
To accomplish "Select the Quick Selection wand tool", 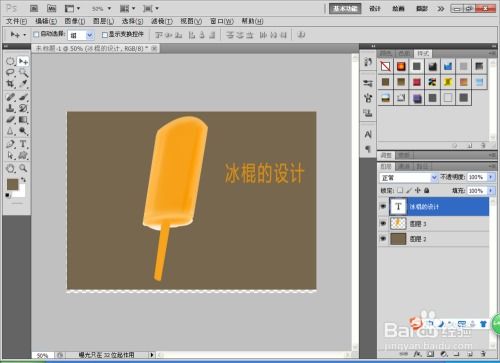I will [23, 73].
